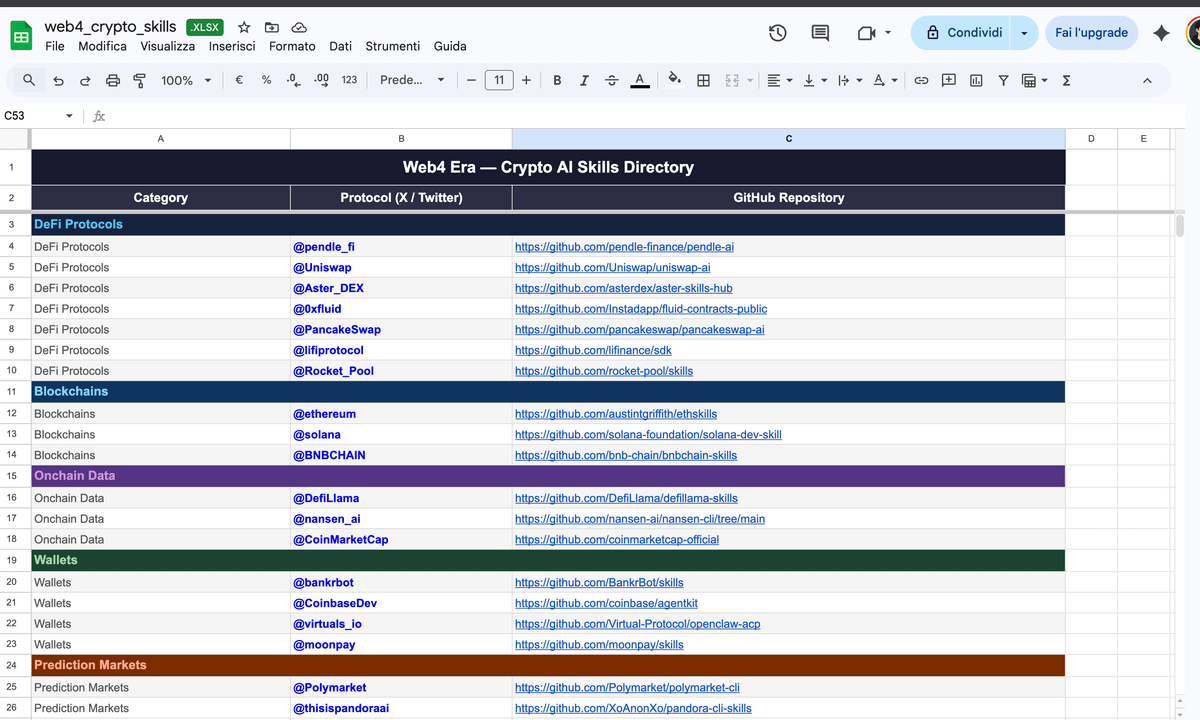Open the table views dropdown

pyautogui.click(x=1034, y=80)
